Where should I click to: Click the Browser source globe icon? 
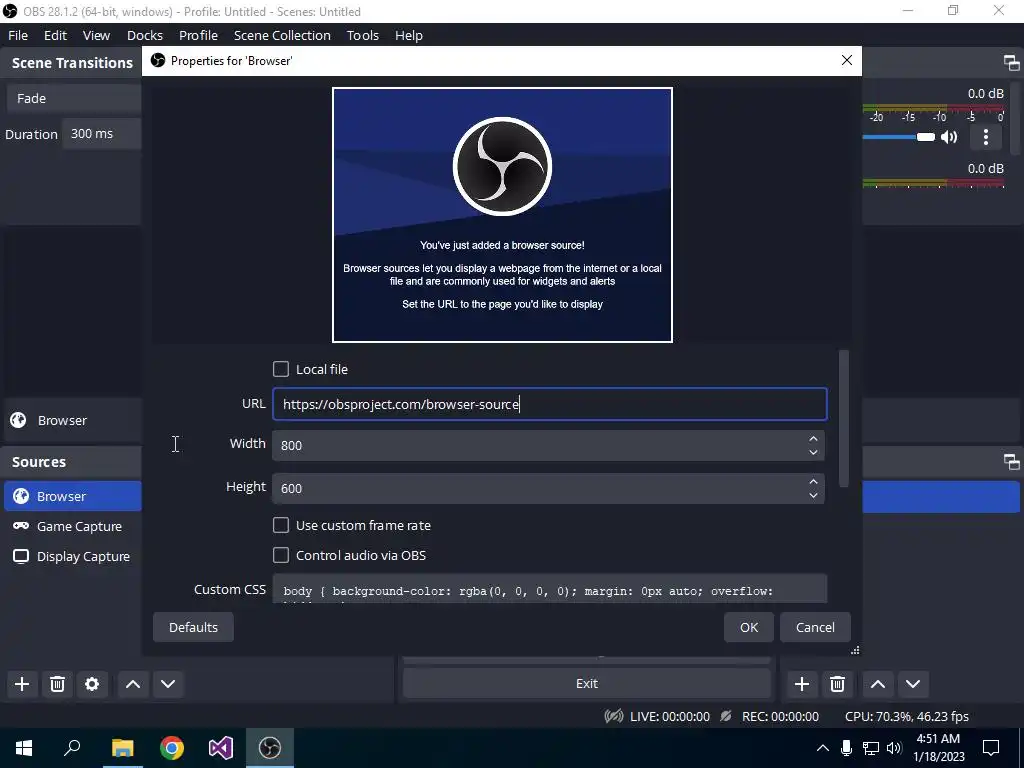(x=21, y=496)
